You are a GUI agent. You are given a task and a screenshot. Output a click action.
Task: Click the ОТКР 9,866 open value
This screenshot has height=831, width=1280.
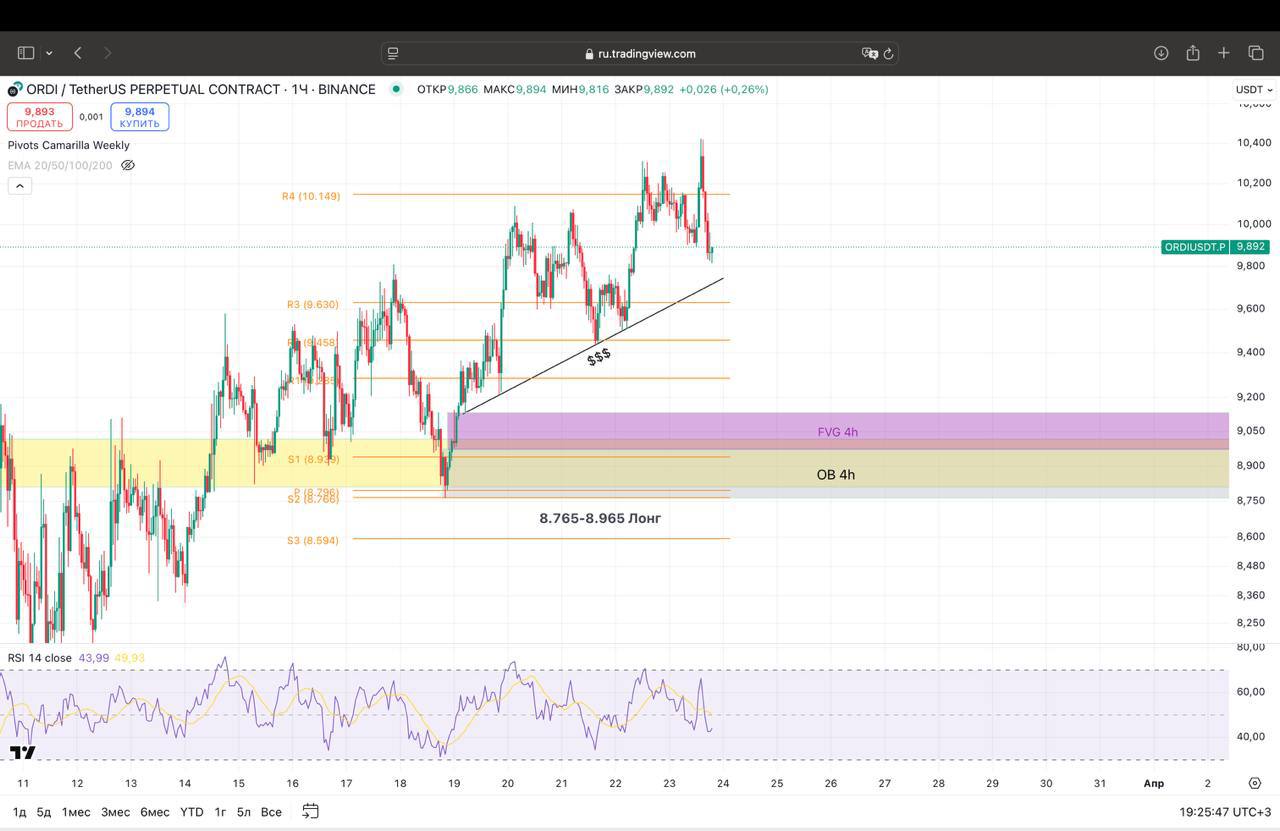click(448, 89)
